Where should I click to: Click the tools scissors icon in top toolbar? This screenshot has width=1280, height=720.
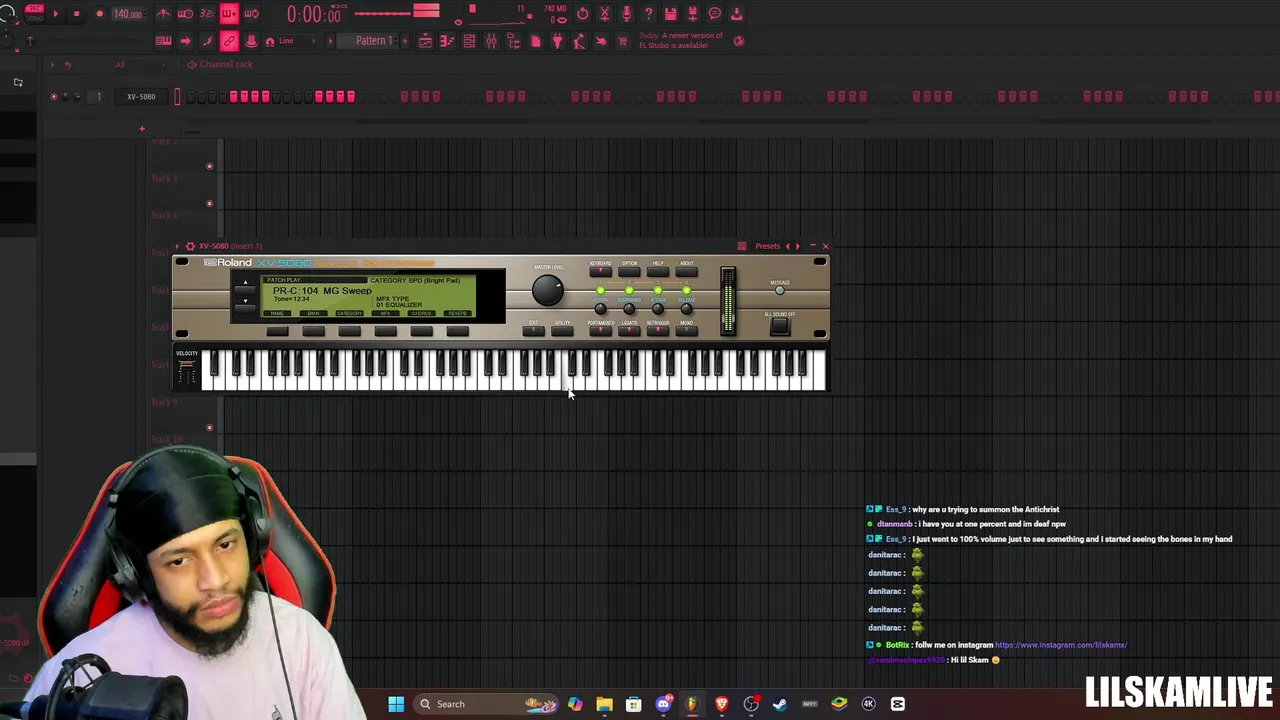605,14
